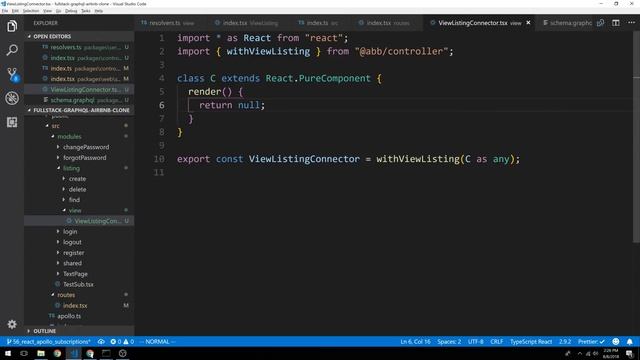Open the File menu
This screenshot has height=360, width=640.
click(x=5, y=11)
